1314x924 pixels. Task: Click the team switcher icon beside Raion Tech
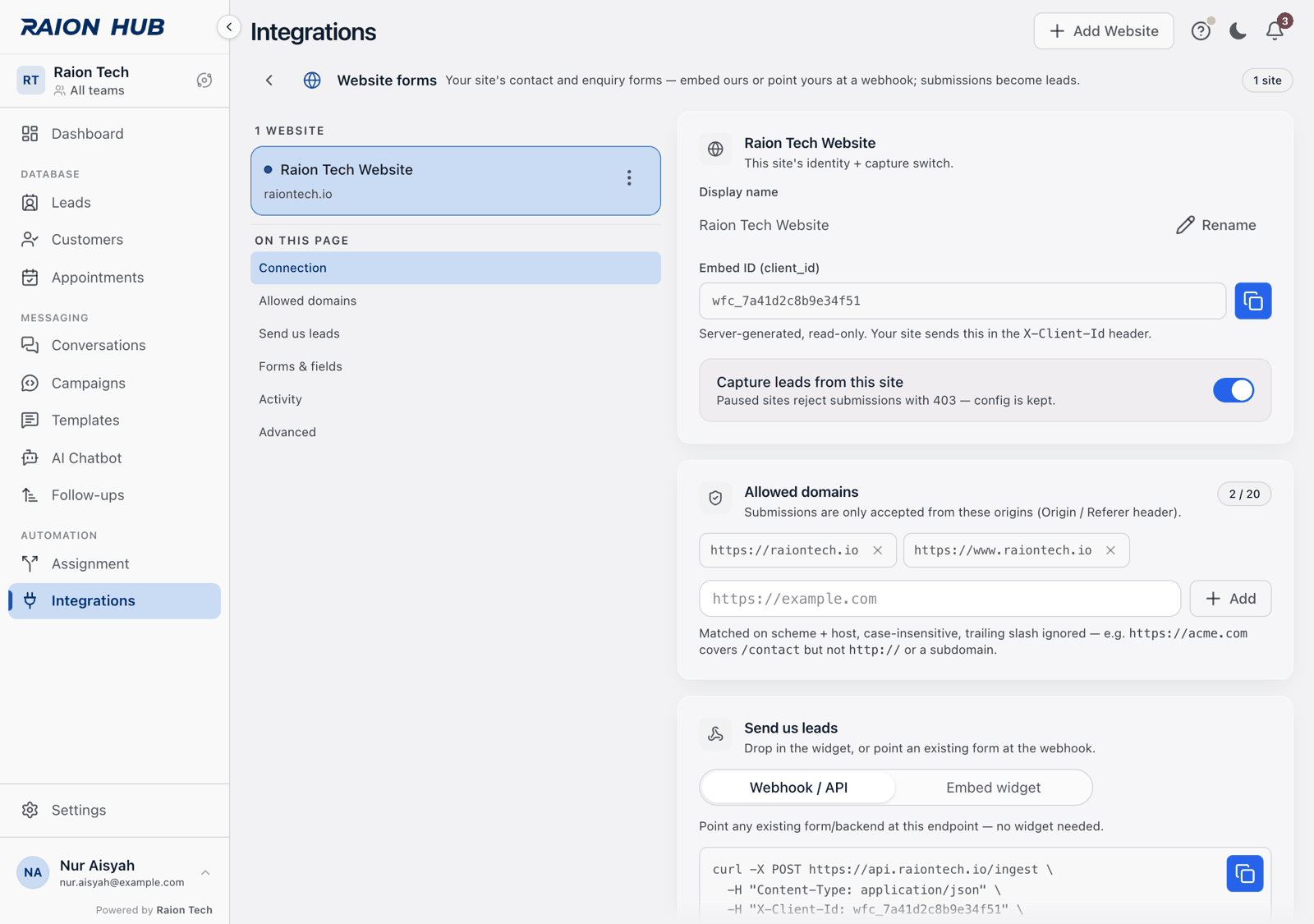204,80
